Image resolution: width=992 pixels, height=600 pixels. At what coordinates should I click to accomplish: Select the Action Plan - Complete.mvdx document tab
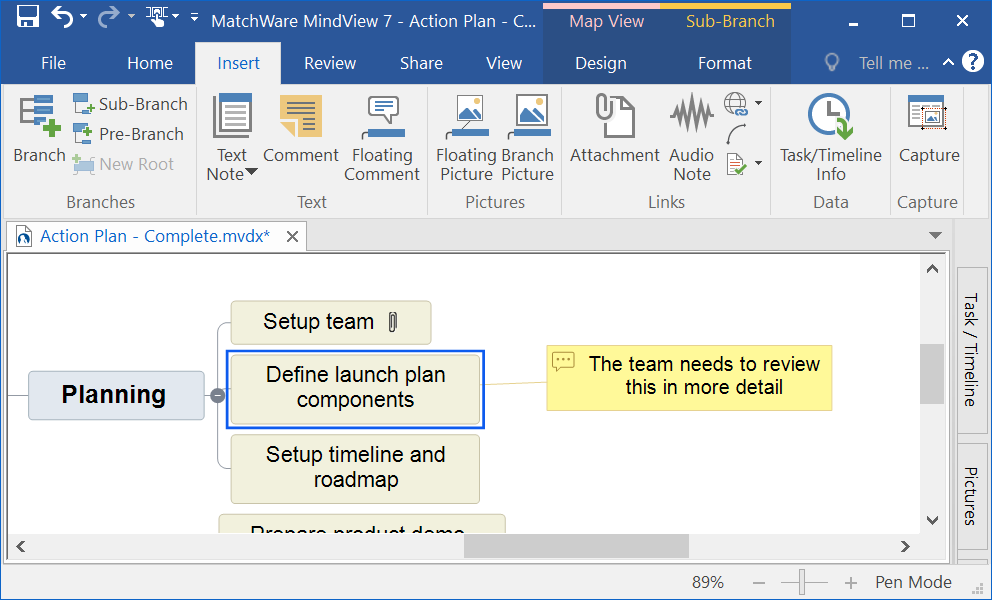tap(155, 236)
